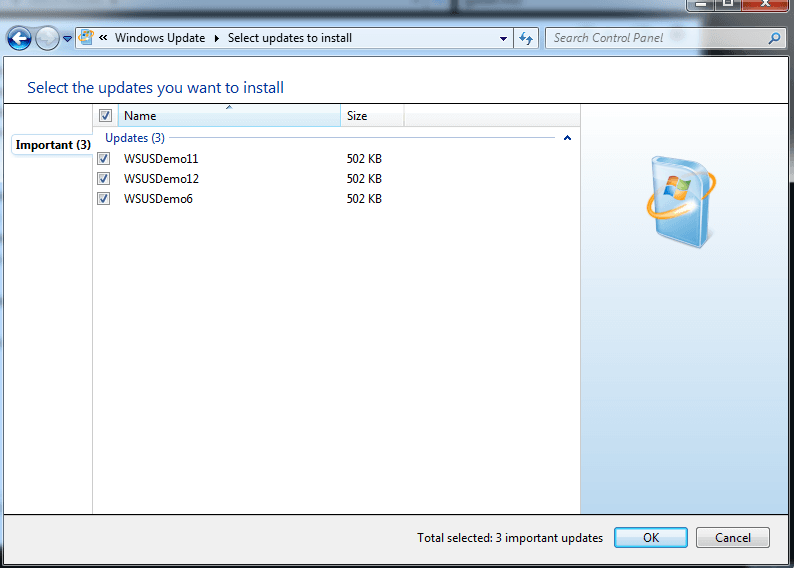The width and height of the screenshot is (794, 568).
Task: Go to Windows Update breadcrumb
Action: pyautogui.click(x=160, y=38)
